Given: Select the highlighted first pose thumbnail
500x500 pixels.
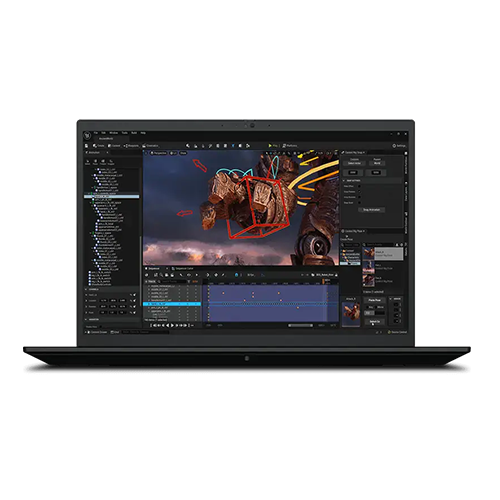Looking at the screenshot, I should pos(368,253).
